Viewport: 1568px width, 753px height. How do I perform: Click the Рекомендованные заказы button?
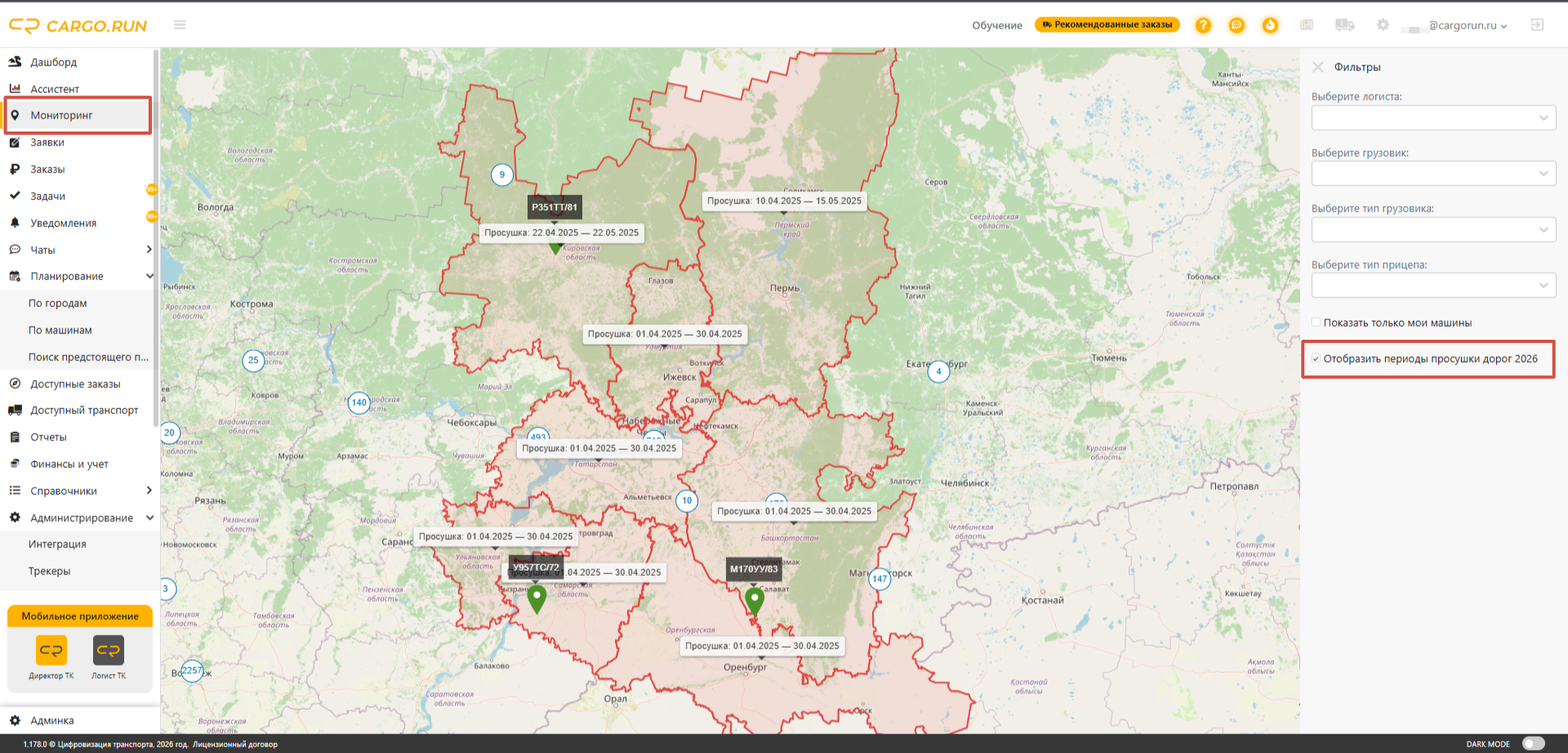[1107, 25]
